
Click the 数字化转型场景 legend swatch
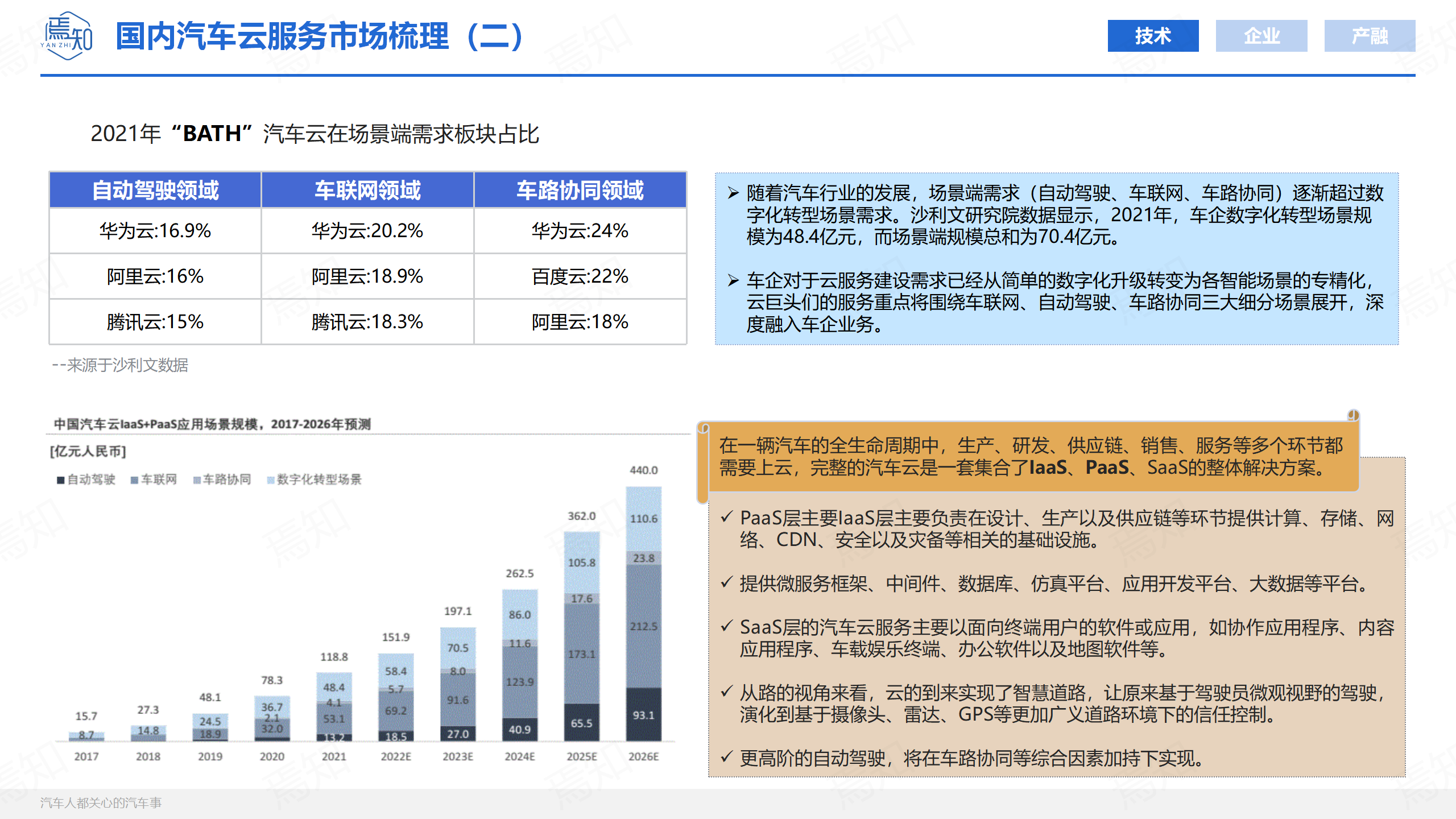pyautogui.click(x=271, y=480)
